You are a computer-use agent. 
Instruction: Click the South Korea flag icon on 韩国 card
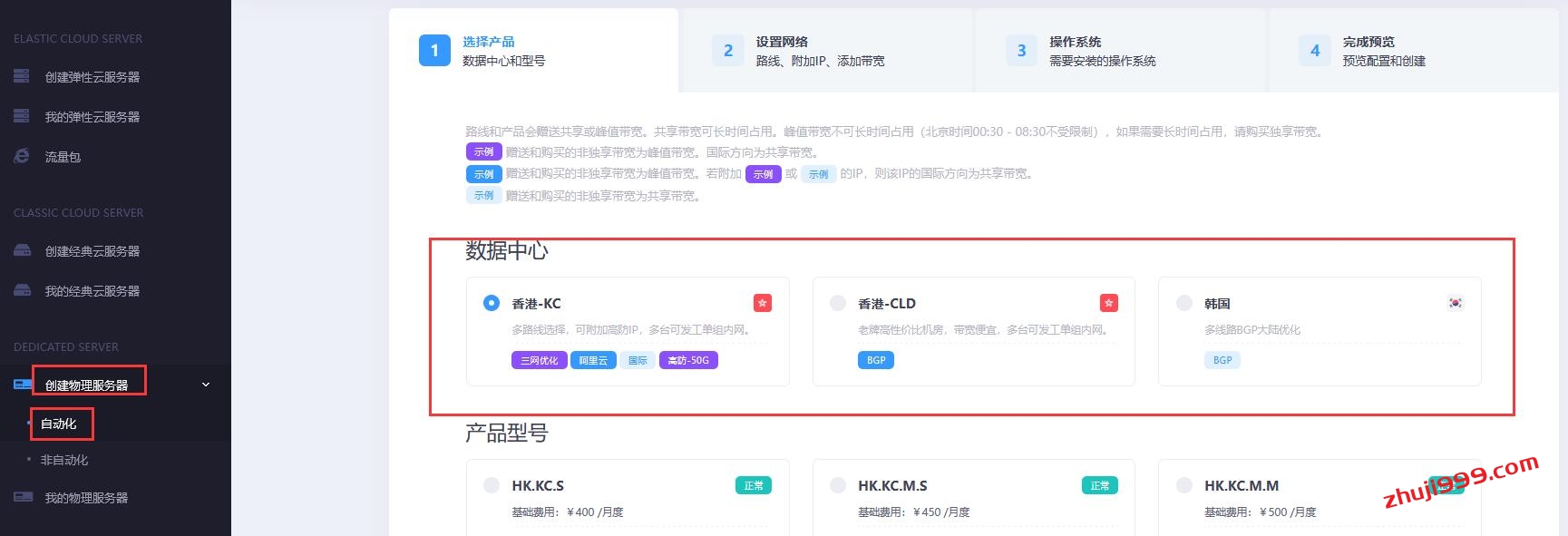[1455, 303]
